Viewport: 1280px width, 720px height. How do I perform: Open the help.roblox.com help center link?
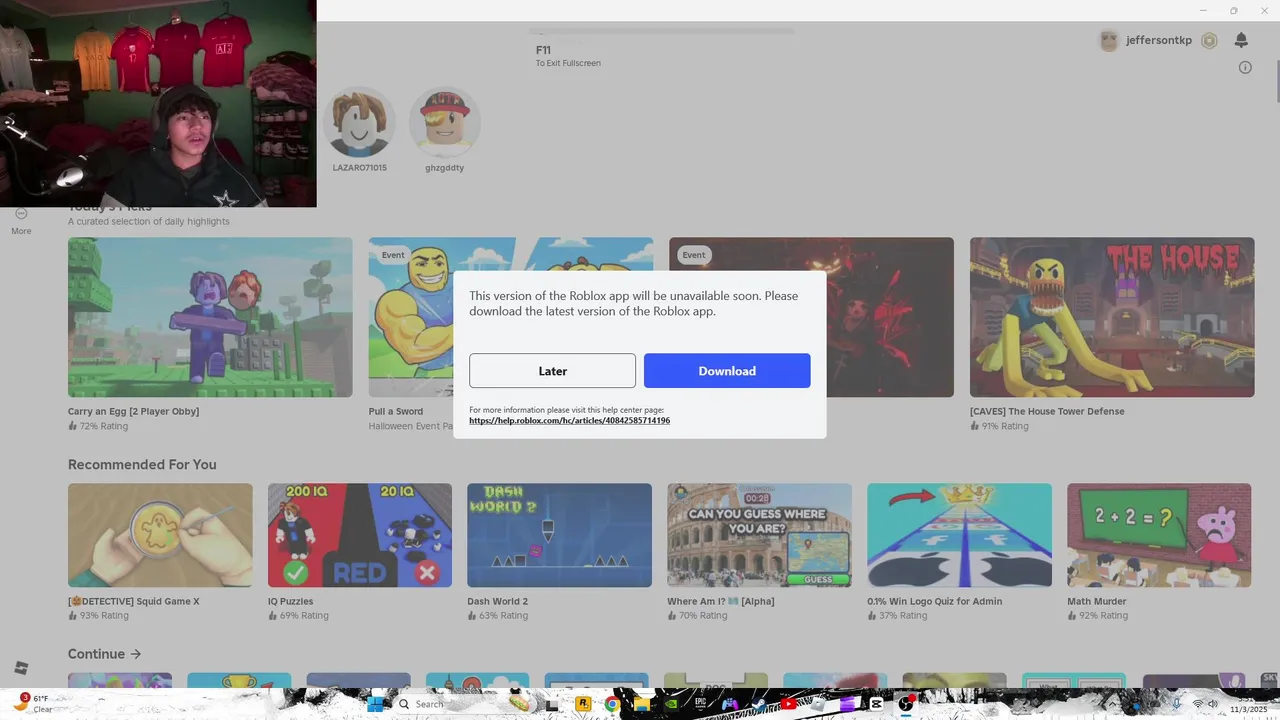coord(569,421)
